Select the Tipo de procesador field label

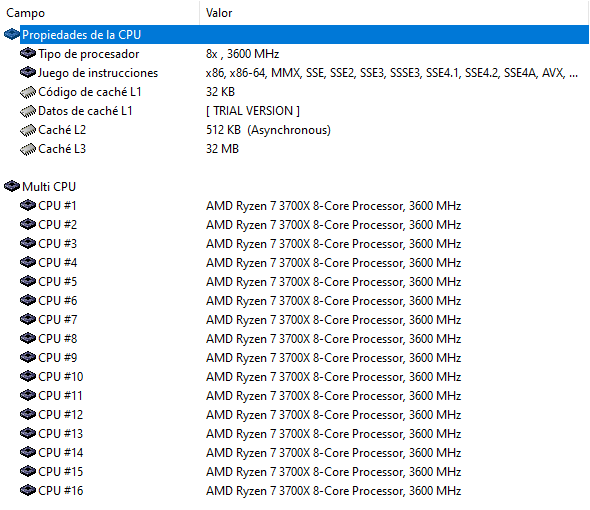tap(88, 54)
